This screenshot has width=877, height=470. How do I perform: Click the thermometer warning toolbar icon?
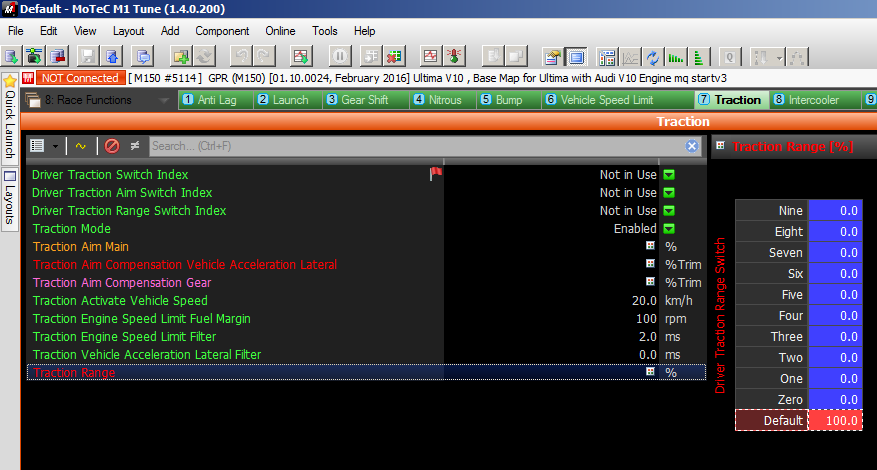454,57
